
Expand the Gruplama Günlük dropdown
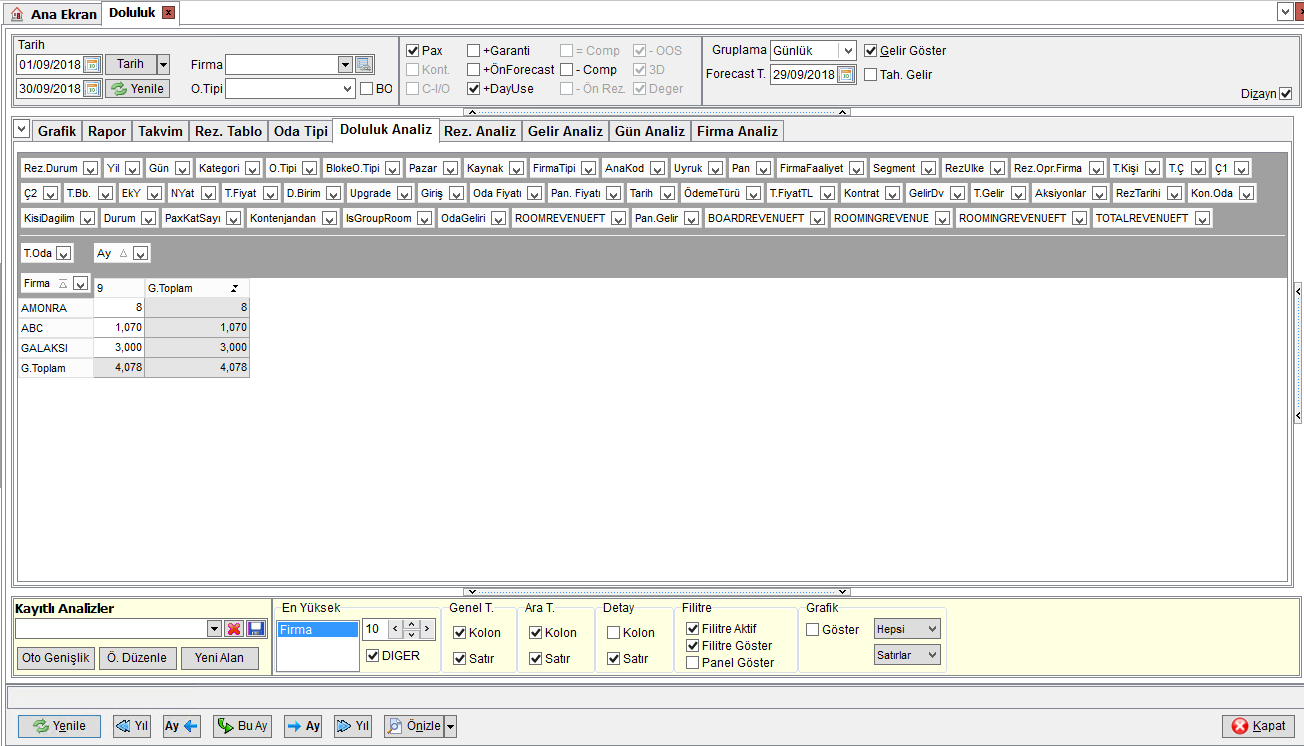coord(847,50)
